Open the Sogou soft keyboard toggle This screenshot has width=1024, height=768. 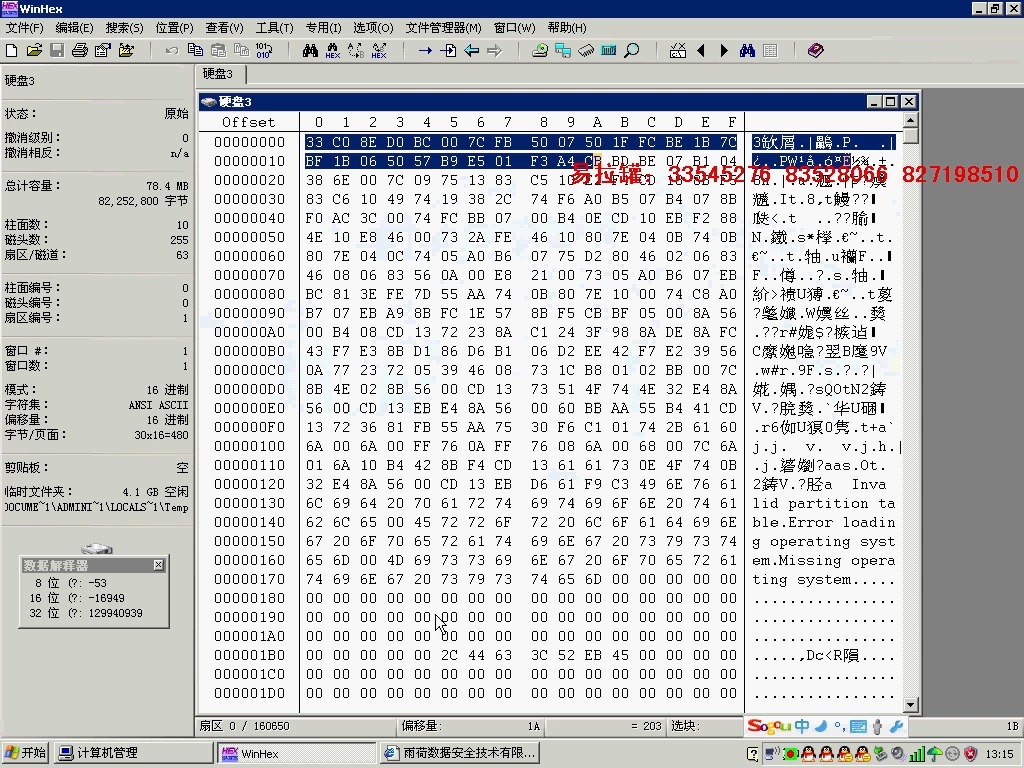click(858, 727)
